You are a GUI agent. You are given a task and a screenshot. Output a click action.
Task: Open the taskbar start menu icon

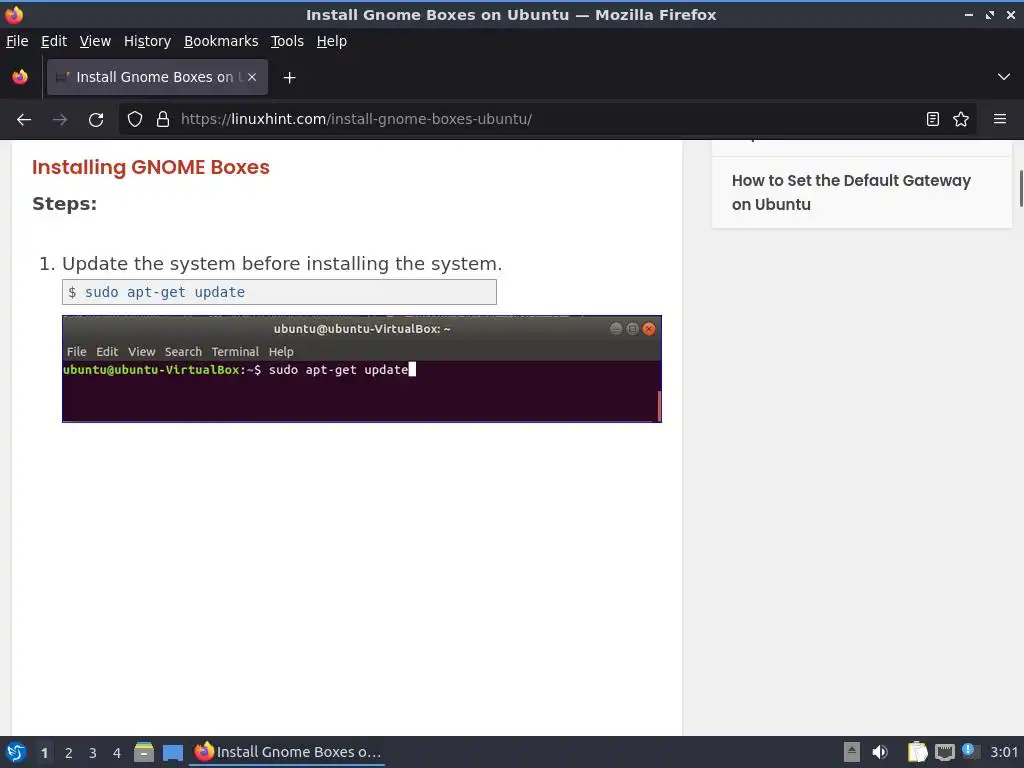pos(16,752)
